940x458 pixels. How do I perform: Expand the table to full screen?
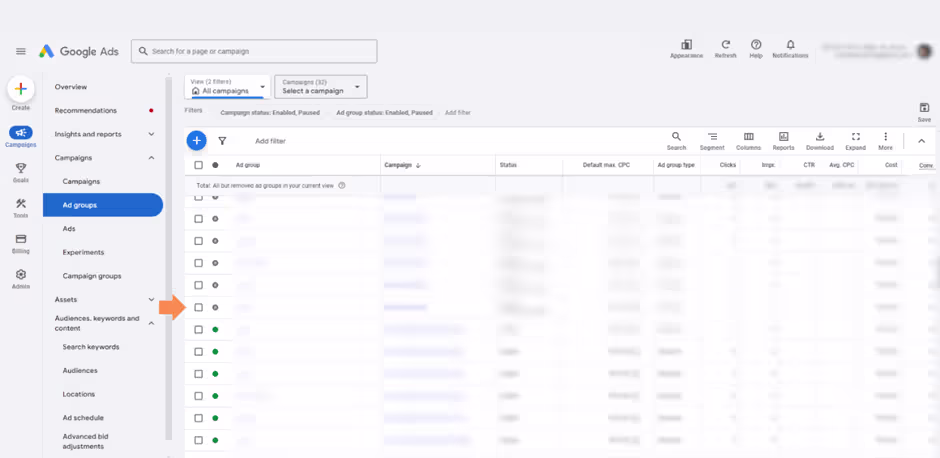[x=855, y=140]
